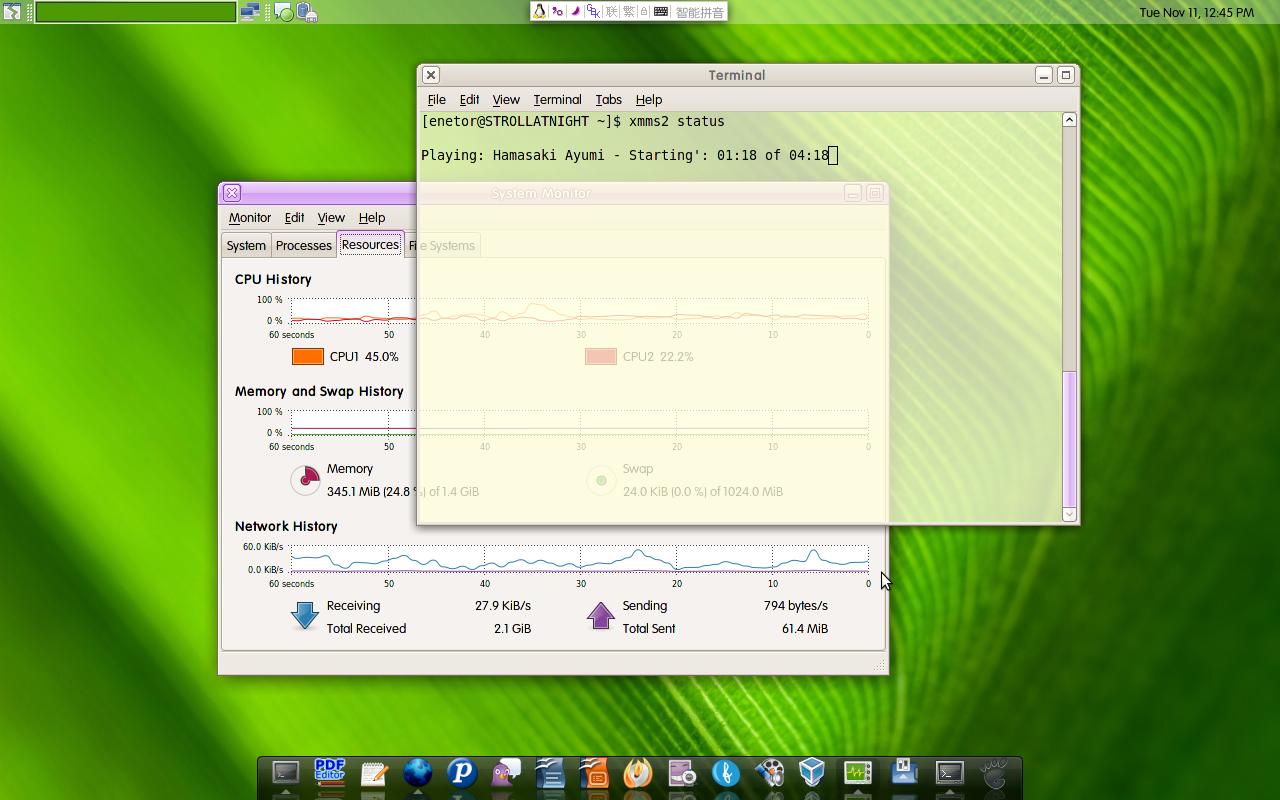Click the Memory pie color picker
Screen dimensions: 1280x800
305,480
